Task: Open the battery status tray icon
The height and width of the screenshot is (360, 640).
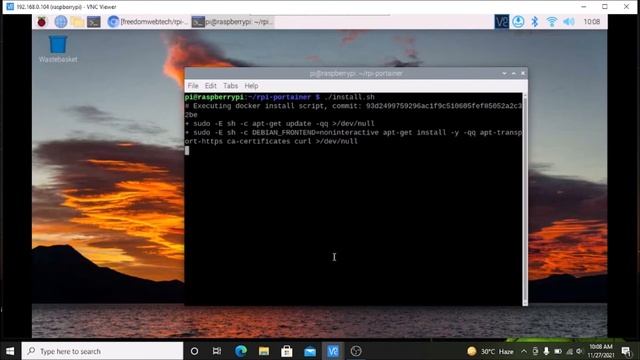Action: pos(558,351)
